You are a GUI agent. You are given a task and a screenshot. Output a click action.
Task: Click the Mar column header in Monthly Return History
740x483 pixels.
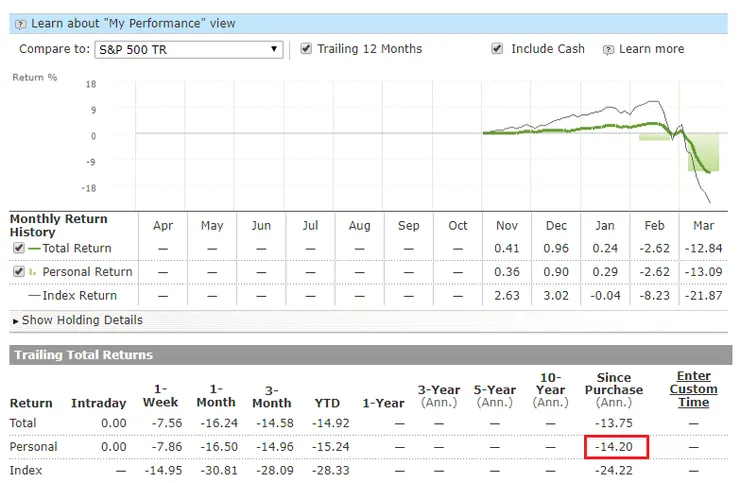click(704, 225)
